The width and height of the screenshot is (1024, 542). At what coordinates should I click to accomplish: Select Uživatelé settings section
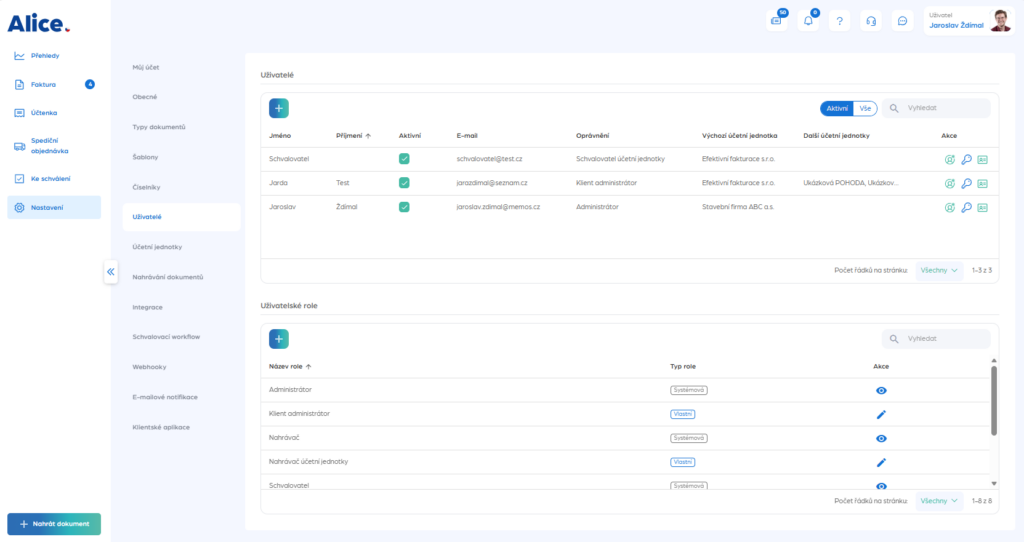(x=182, y=217)
